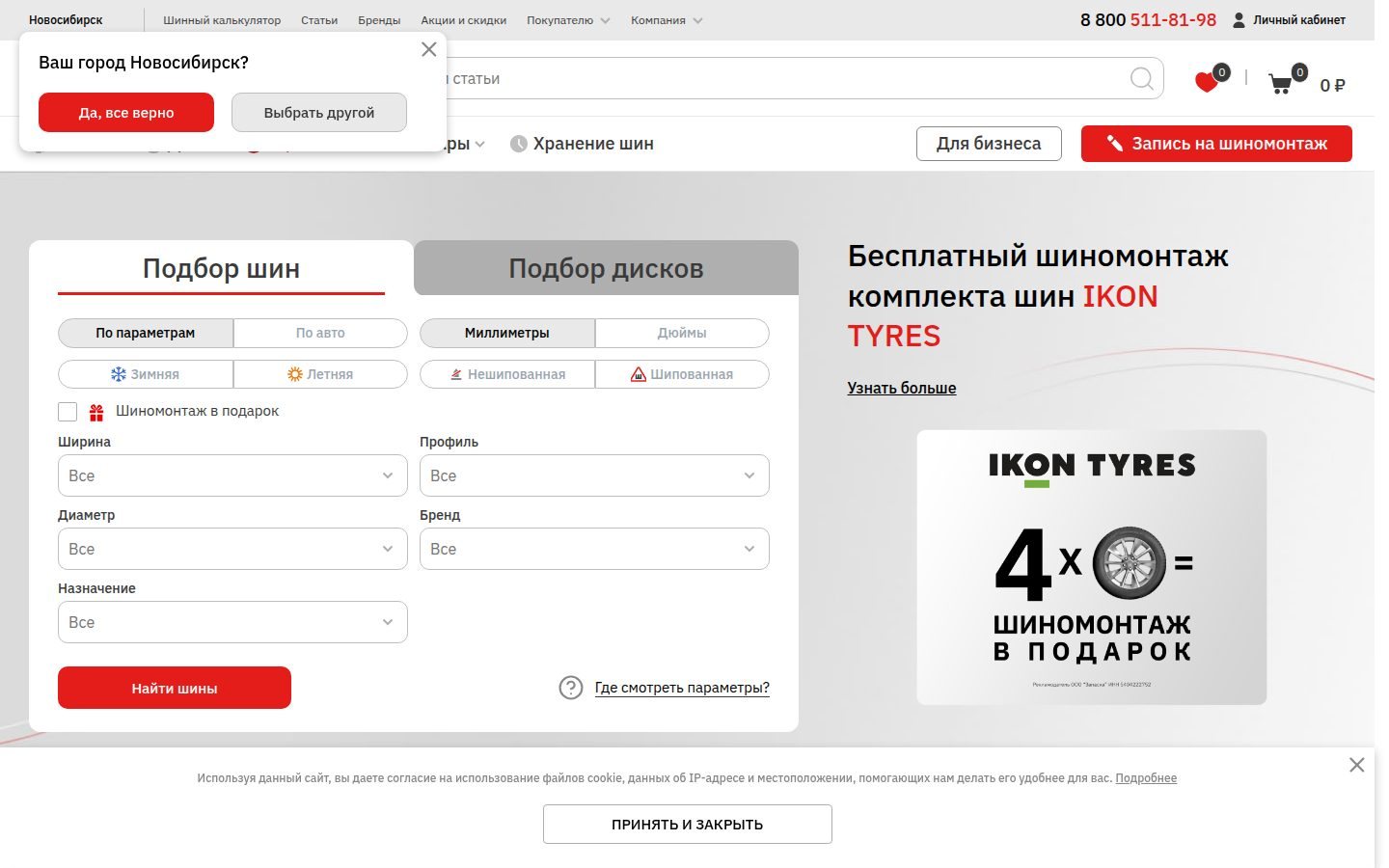
Task: Close the city confirmation popup
Action: [x=429, y=49]
